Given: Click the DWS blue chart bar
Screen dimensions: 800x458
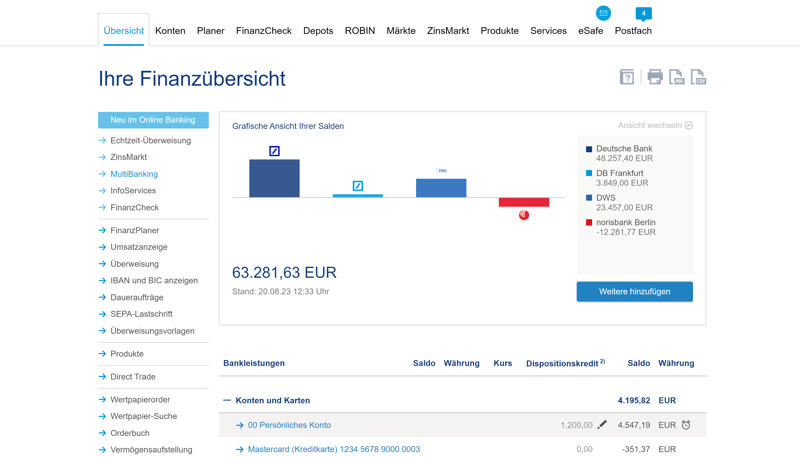Looking at the screenshot, I should click(x=441, y=188).
